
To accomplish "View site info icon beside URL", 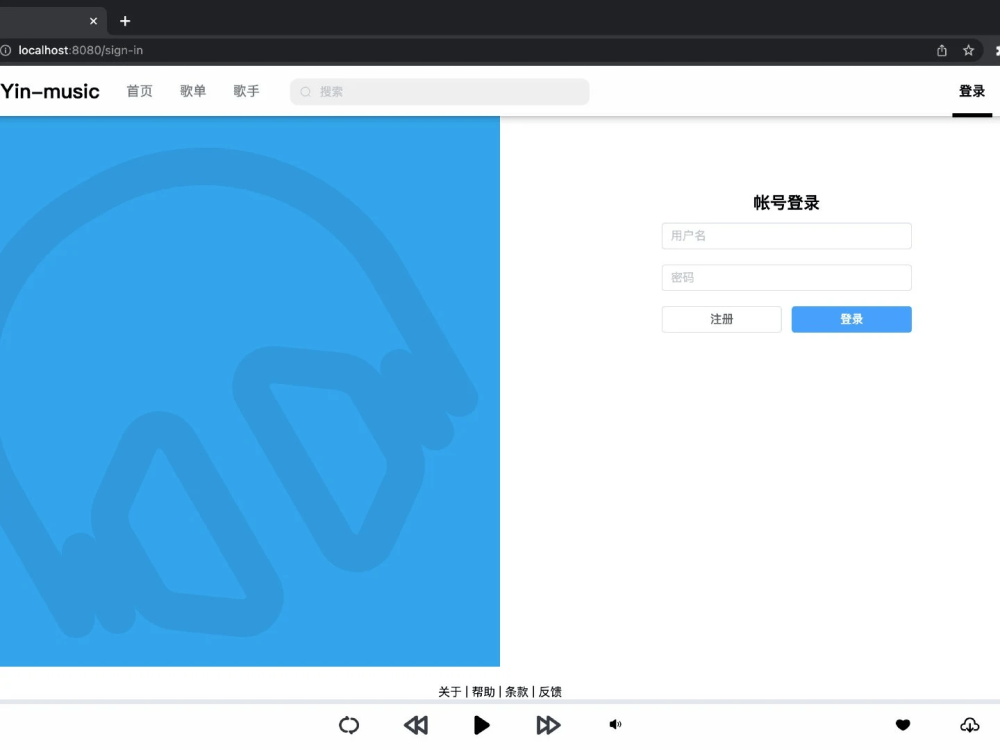I will (6, 50).
